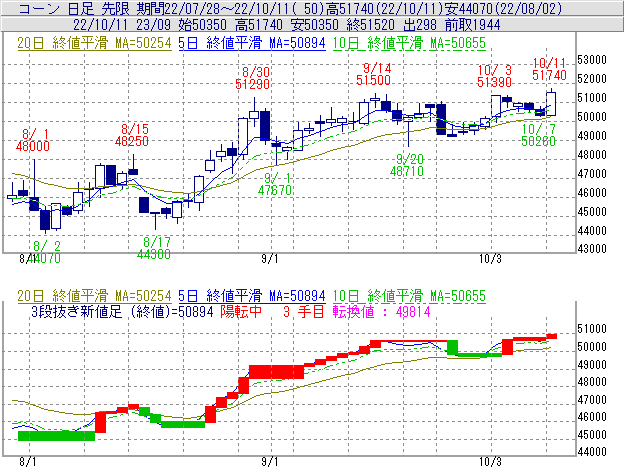Viewport: 624px width, 475px height.
Task: Click the 10/7 50260 low label
Action: click(x=538, y=135)
